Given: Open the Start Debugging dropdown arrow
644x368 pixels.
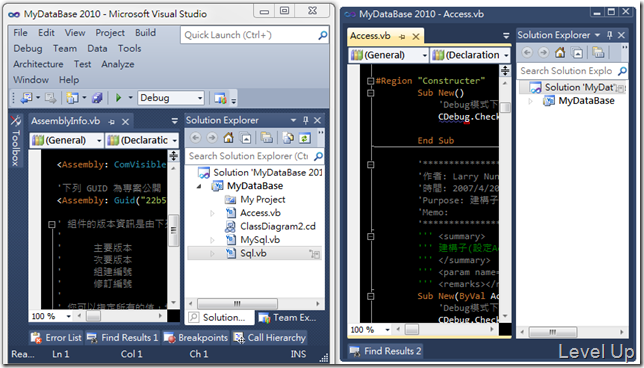Looking at the screenshot, I should click(x=131, y=98).
